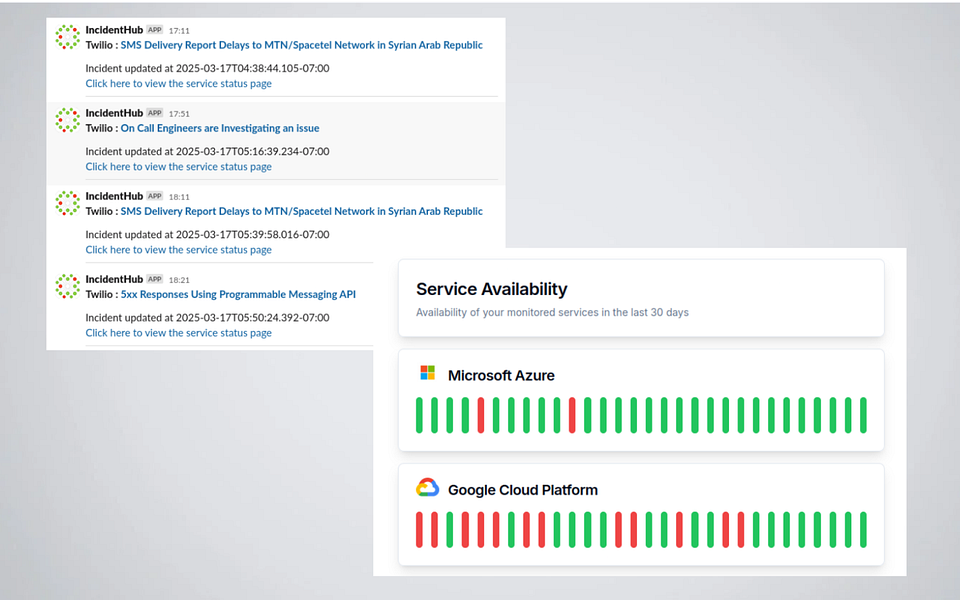Screen dimensions: 960x600
Task: Click the Microsoft Azure logo icon
Action: coord(427,373)
